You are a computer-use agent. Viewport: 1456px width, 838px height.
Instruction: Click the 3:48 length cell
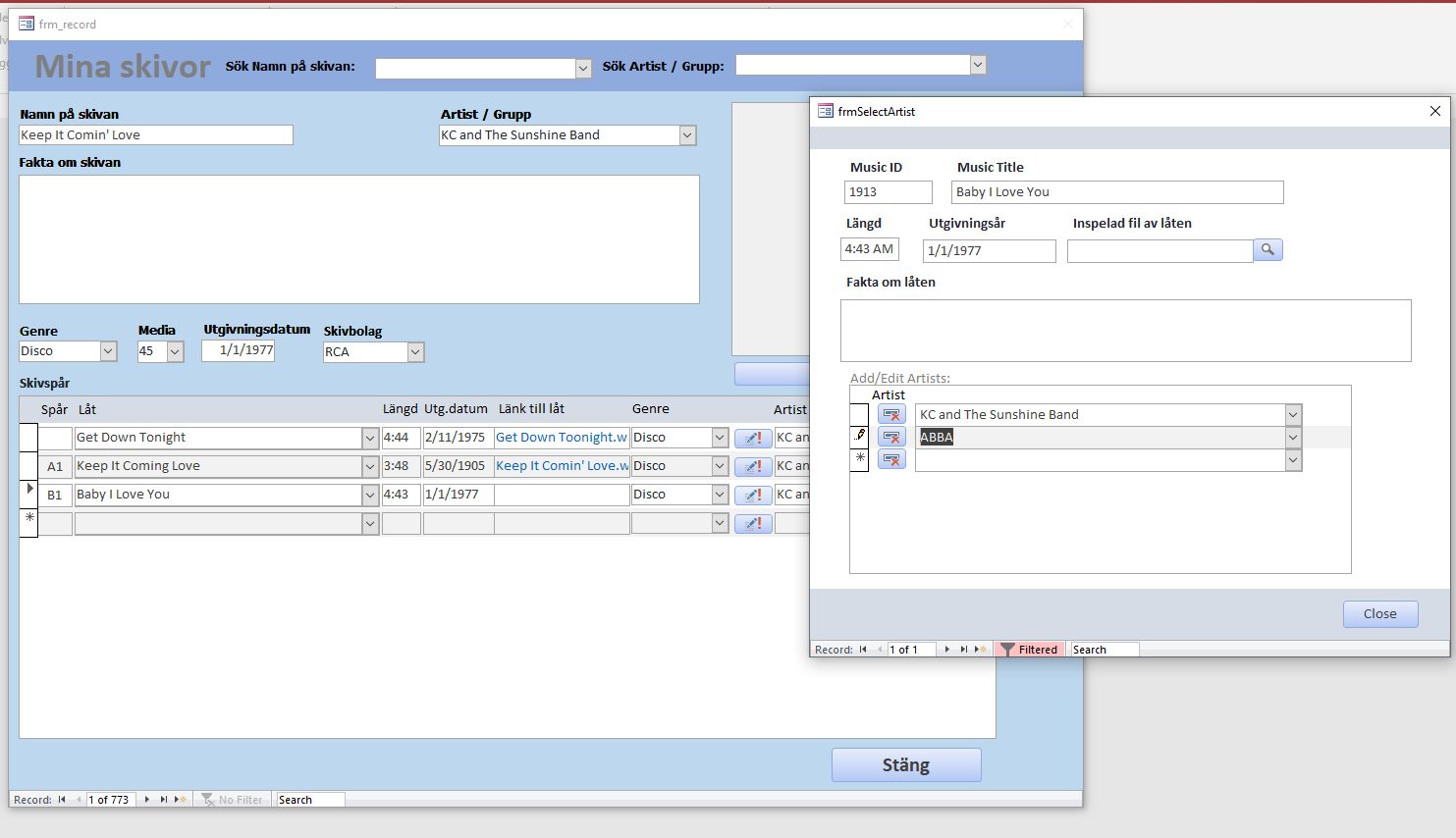[x=402, y=466]
